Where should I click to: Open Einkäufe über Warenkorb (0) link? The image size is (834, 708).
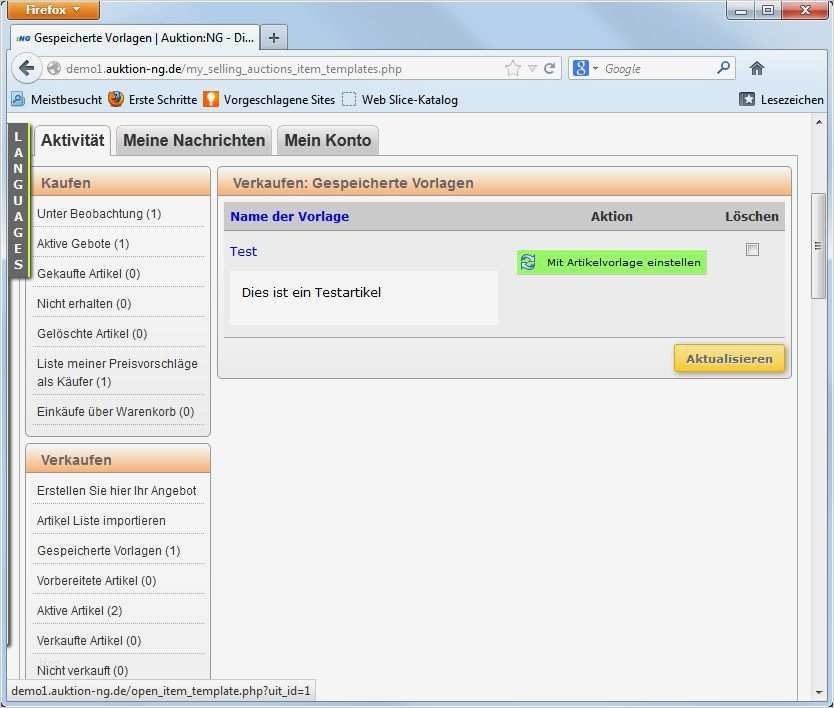click(x=115, y=412)
